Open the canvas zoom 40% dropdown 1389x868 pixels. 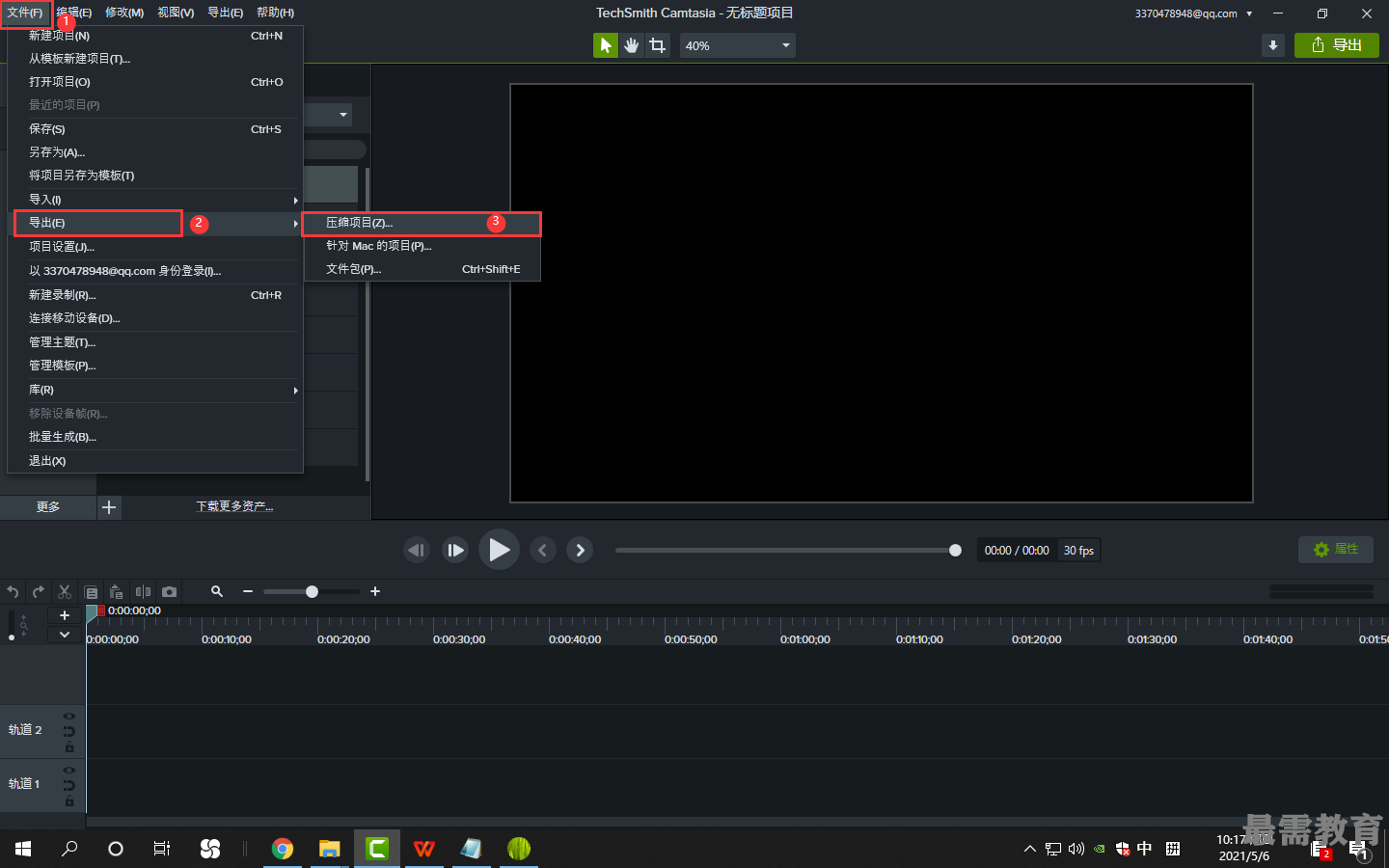(x=738, y=45)
